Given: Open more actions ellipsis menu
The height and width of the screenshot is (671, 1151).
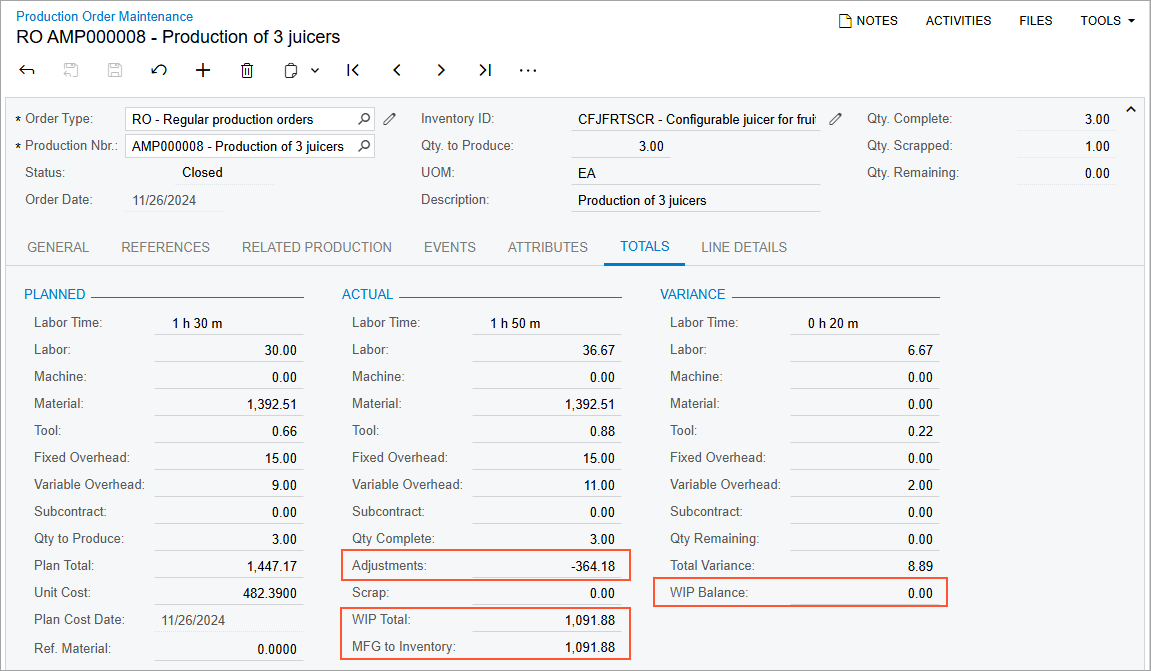Looking at the screenshot, I should (x=528, y=70).
